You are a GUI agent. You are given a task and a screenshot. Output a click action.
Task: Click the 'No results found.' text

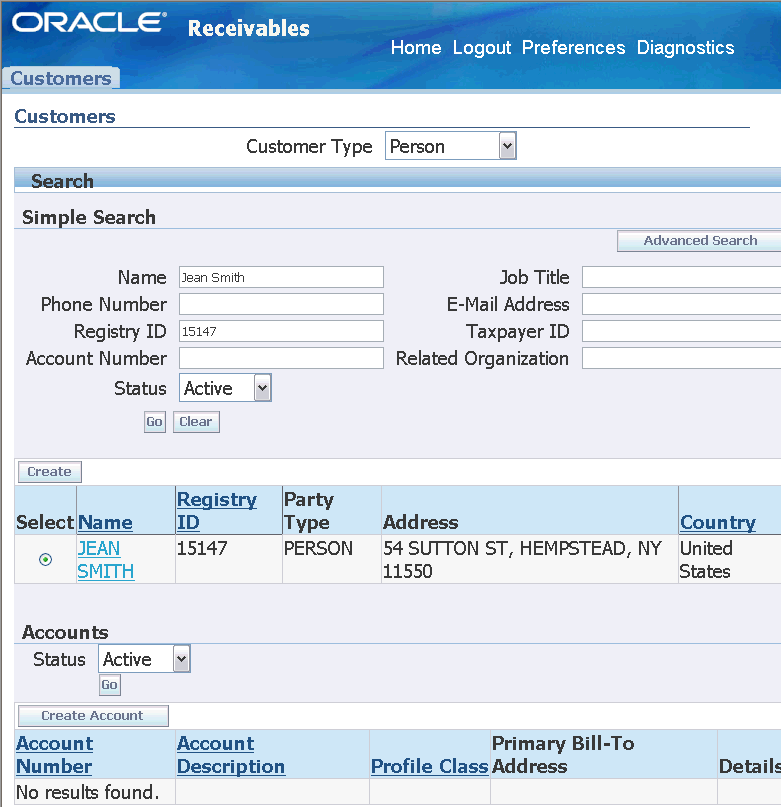tap(88, 792)
